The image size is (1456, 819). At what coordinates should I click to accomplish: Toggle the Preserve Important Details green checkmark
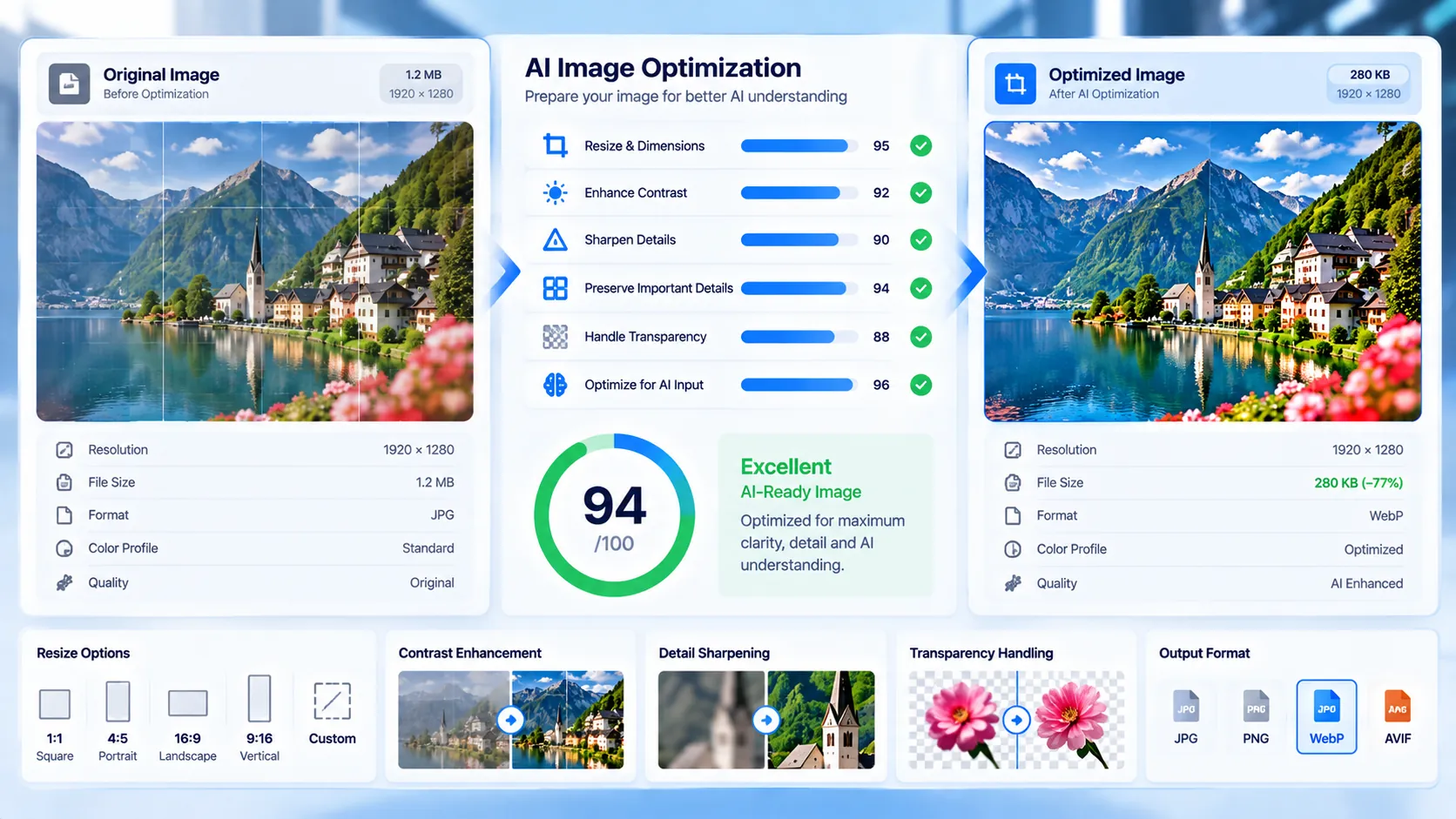click(x=920, y=288)
